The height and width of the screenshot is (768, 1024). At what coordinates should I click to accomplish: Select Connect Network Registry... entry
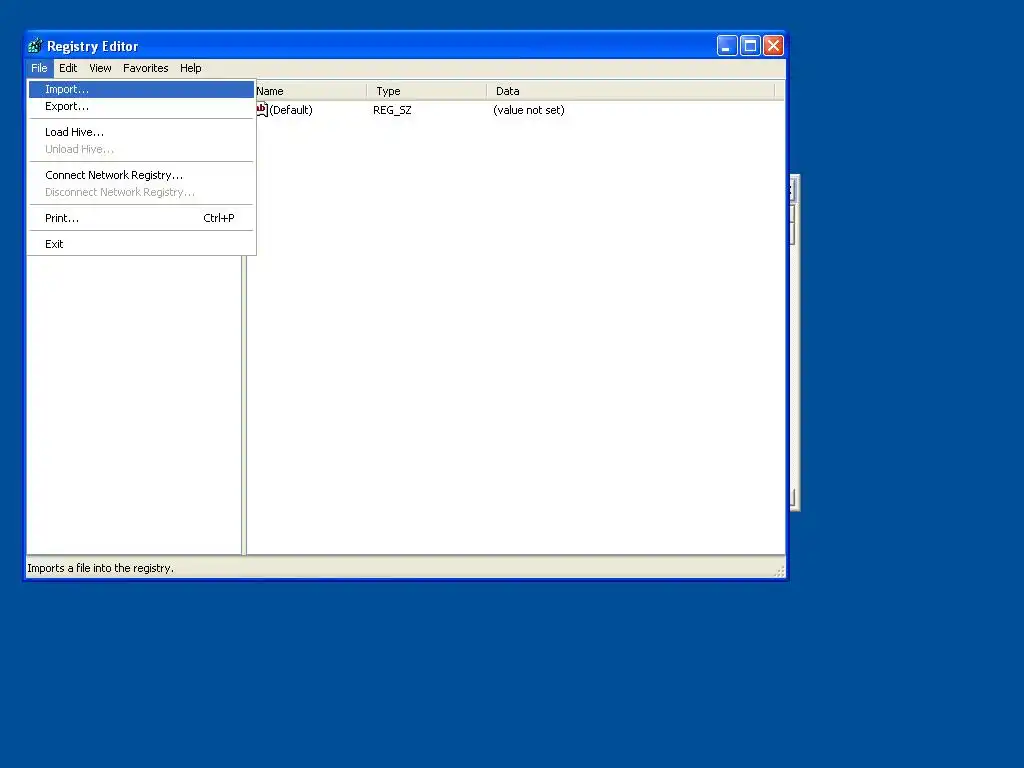(x=141, y=175)
